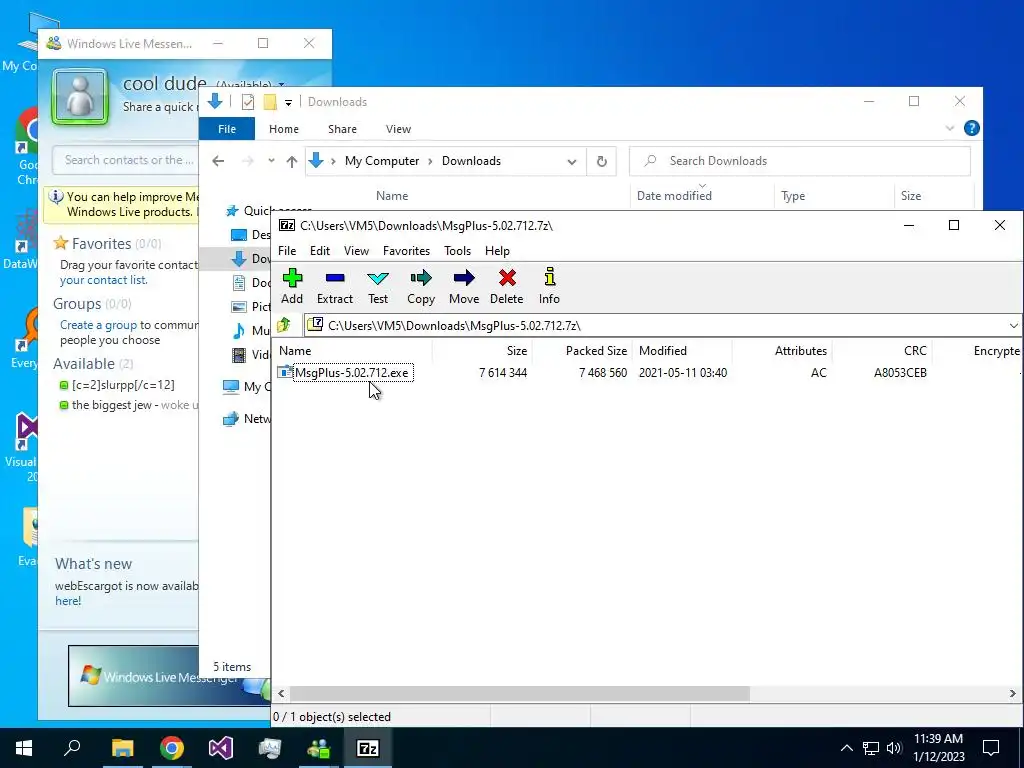Go up one folder level in 7-Zip
Image resolution: width=1024 pixels, height=768 pixels.
point(283,325)
